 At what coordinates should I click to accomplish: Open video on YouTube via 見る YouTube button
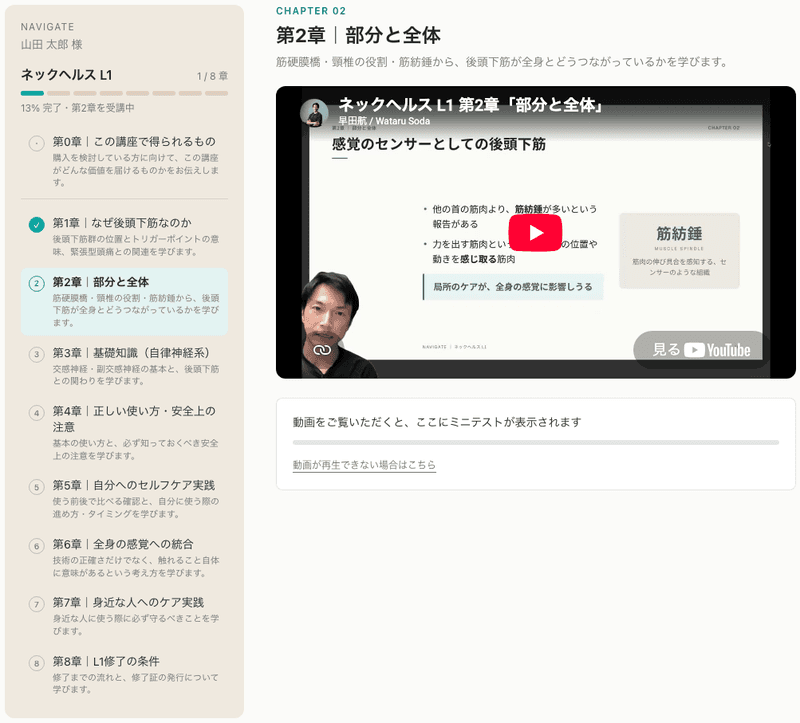click(x=702, y=350)
